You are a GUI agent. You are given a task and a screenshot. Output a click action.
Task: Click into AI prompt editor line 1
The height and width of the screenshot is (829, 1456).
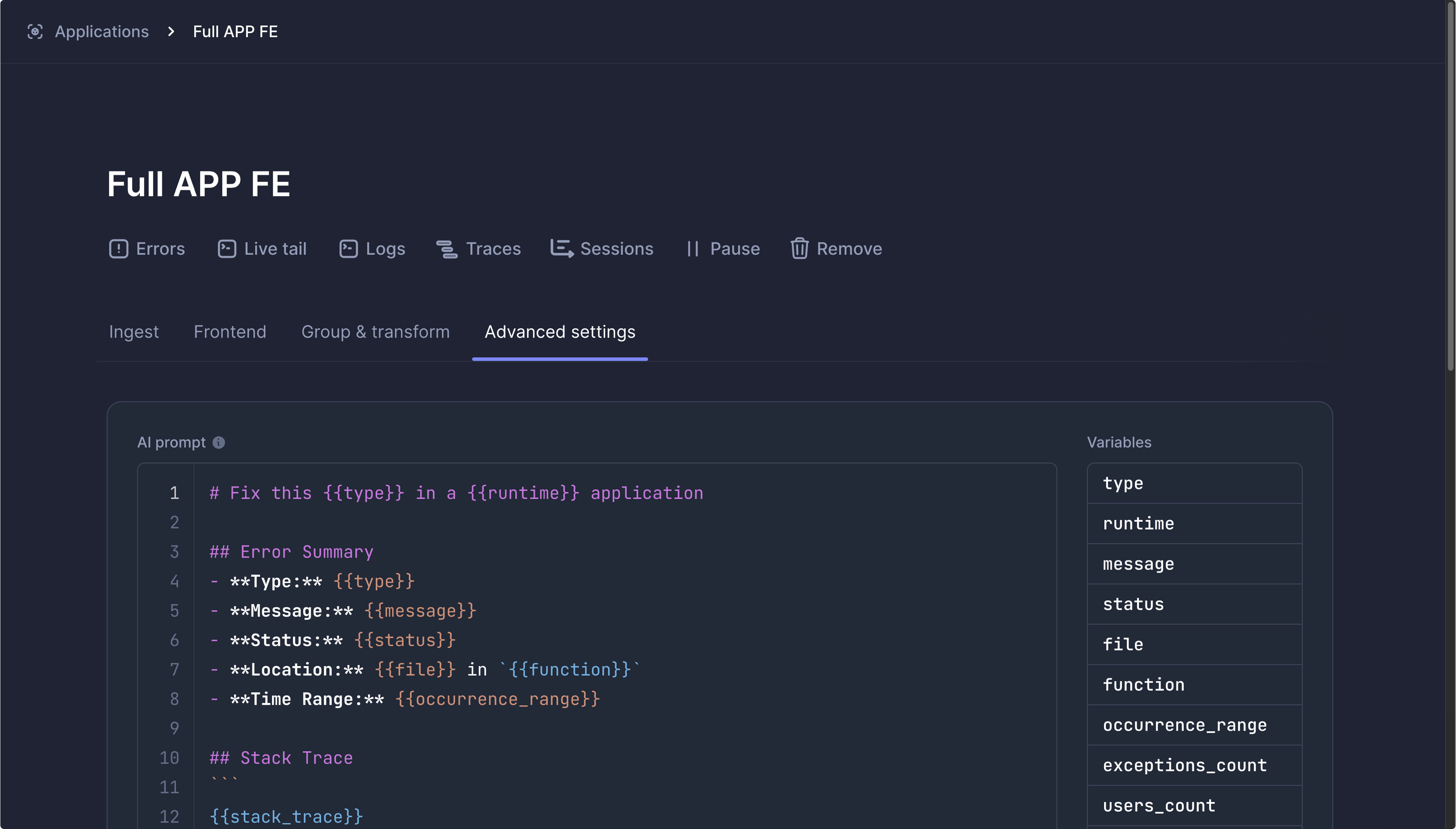coord(456,493)
